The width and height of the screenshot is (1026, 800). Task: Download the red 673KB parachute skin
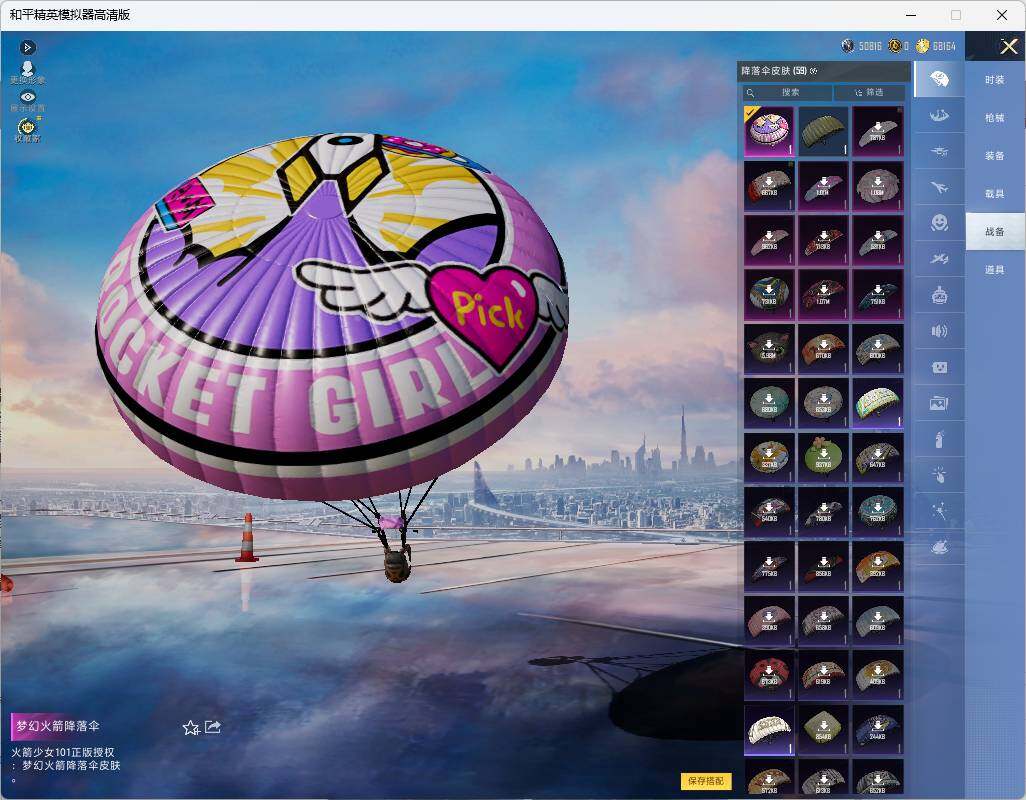coord(769,674)
